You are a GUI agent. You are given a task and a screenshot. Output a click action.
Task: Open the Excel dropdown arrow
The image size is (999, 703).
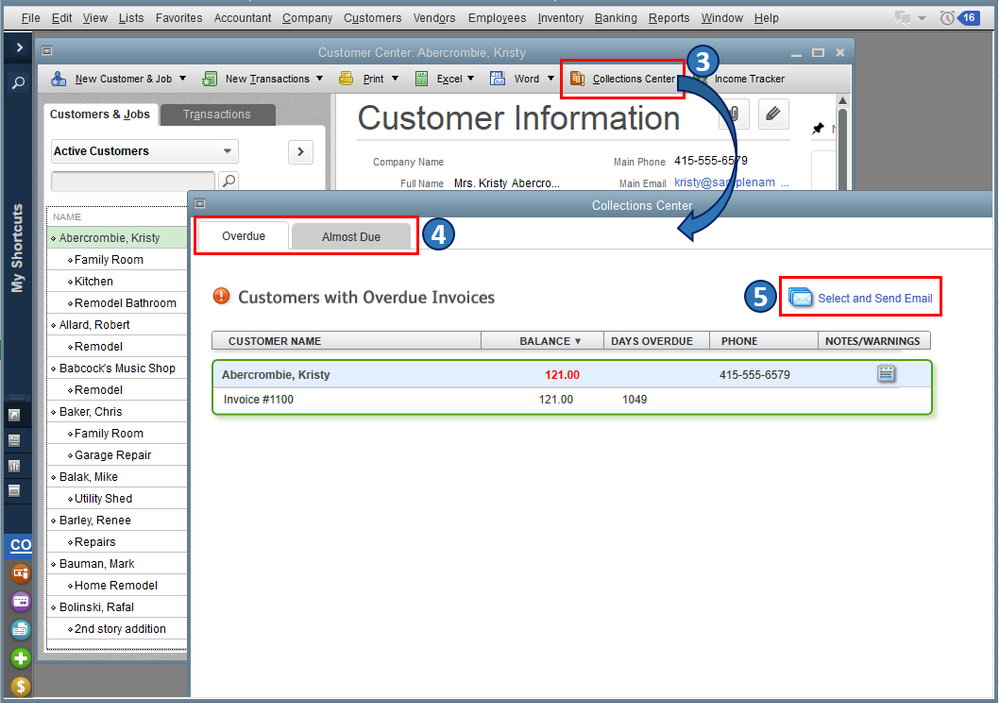(x=471, y=78)
